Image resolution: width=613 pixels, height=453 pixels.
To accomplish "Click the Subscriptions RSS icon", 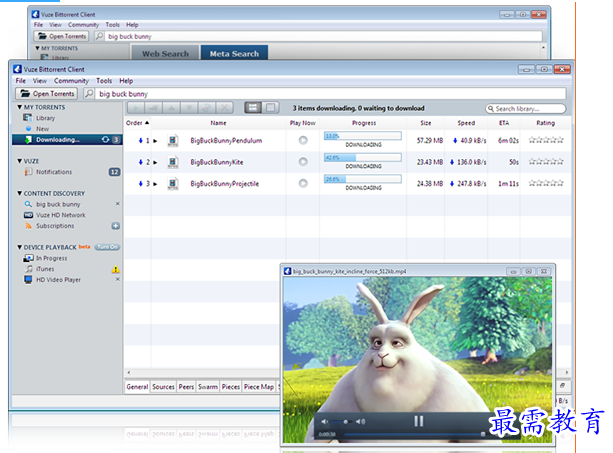I will (28, 226).
